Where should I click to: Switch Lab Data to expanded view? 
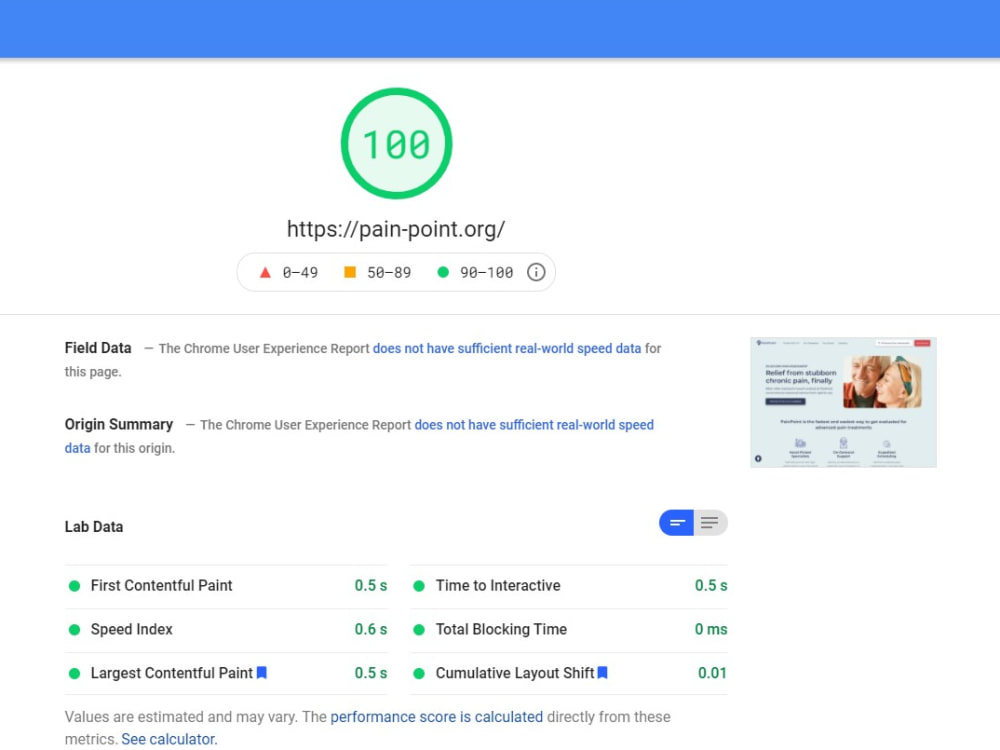click(710, 523)
